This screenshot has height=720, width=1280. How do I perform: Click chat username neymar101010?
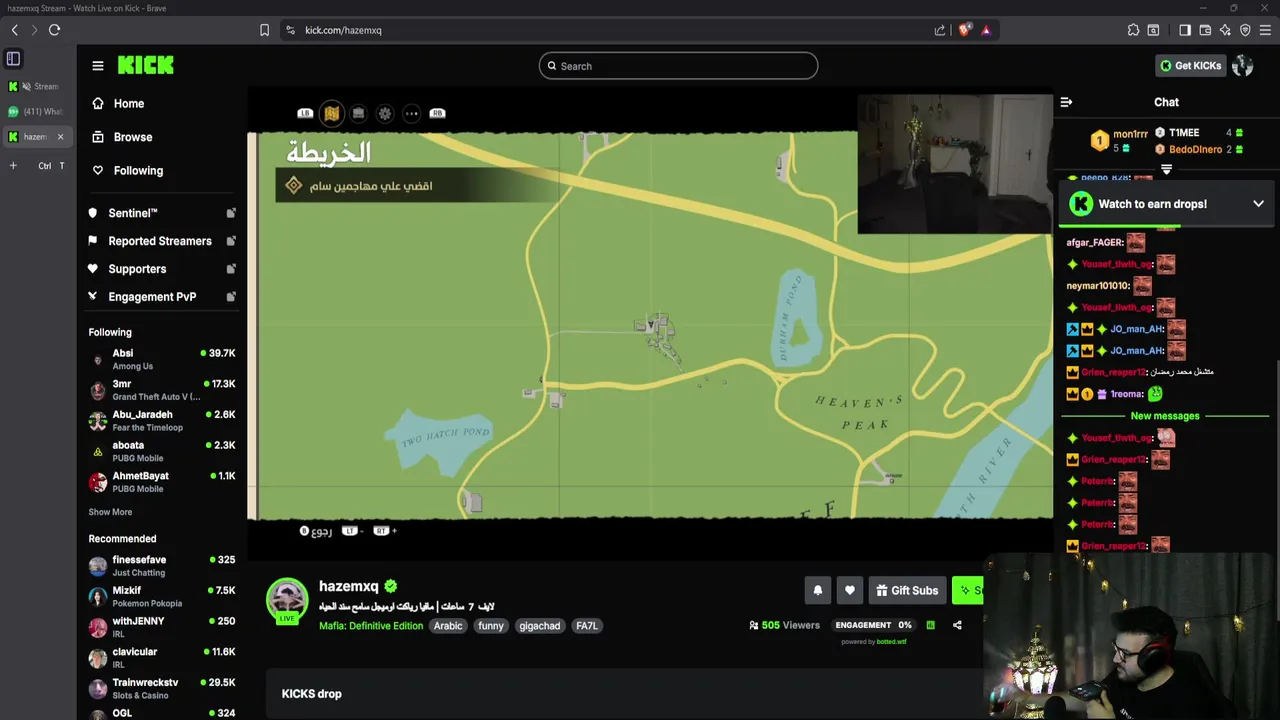point(1098,286)
